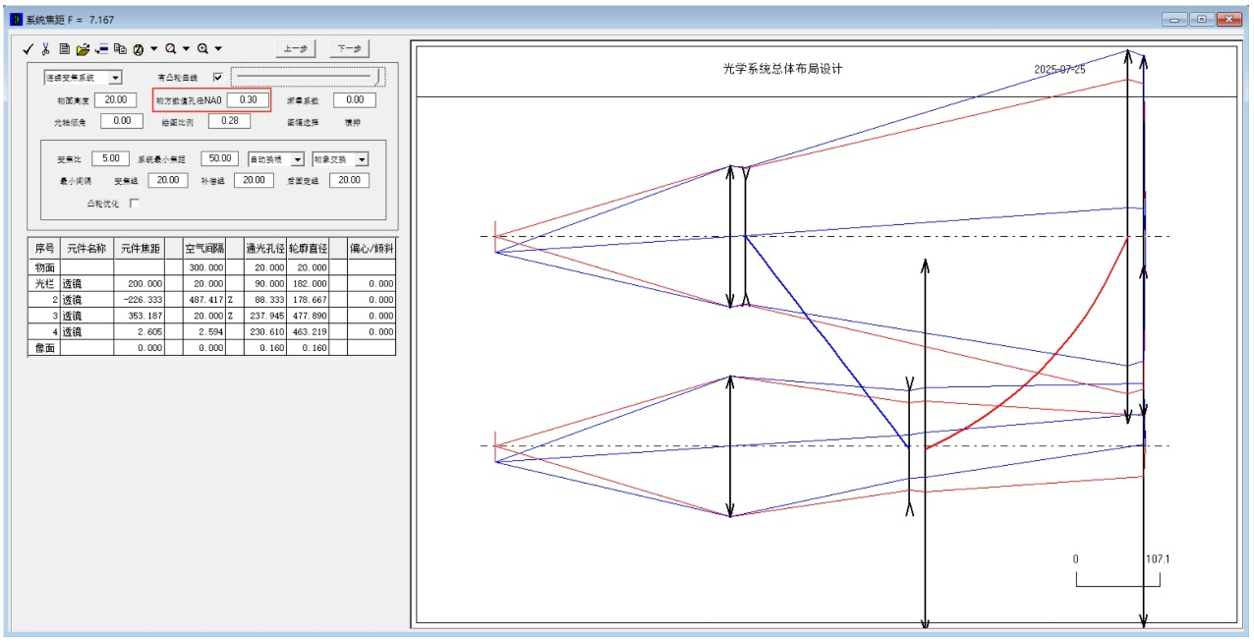Click the zoom out magnifier icon

click(x=171, y=48)
